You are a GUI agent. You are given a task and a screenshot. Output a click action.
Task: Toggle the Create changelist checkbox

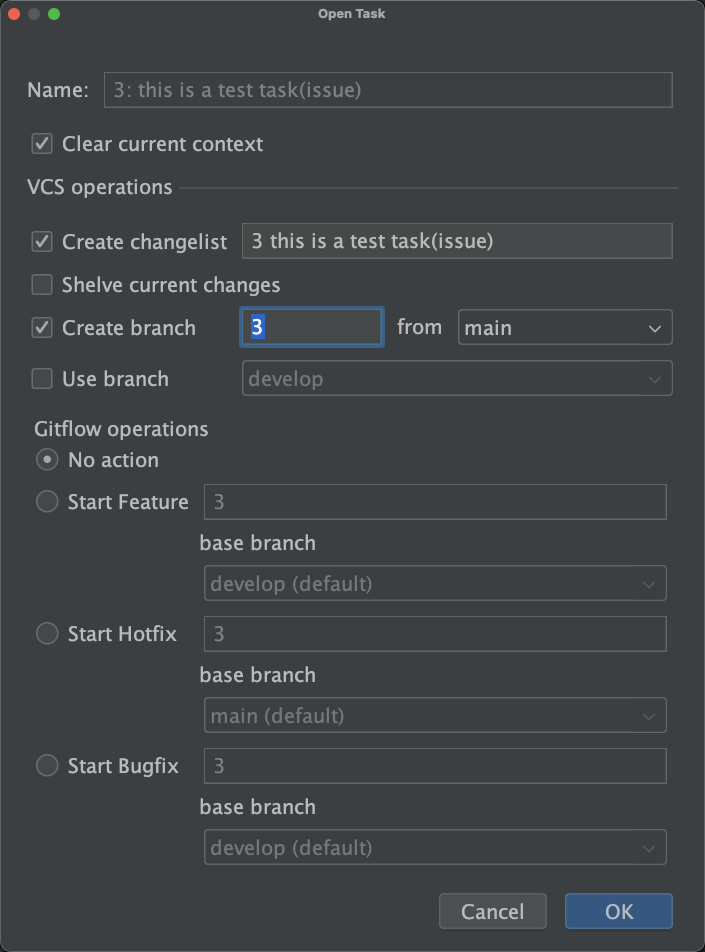(x=42, y=242)
